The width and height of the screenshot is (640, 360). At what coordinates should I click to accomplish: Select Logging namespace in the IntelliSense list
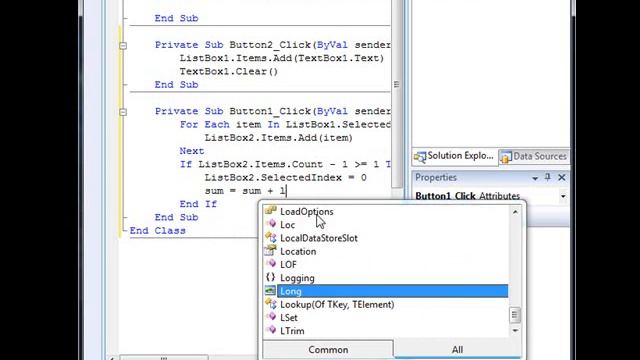click(x=297, y=278)
